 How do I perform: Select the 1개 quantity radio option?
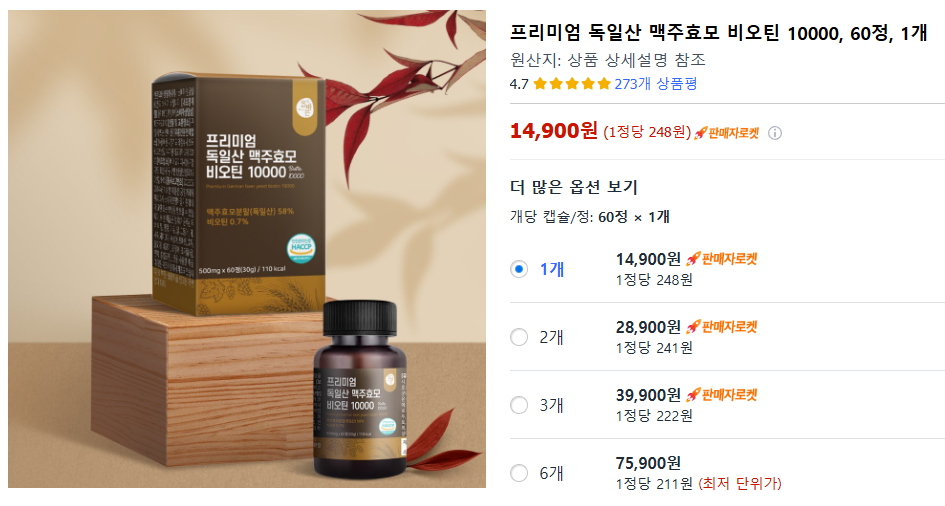point(519,269)
